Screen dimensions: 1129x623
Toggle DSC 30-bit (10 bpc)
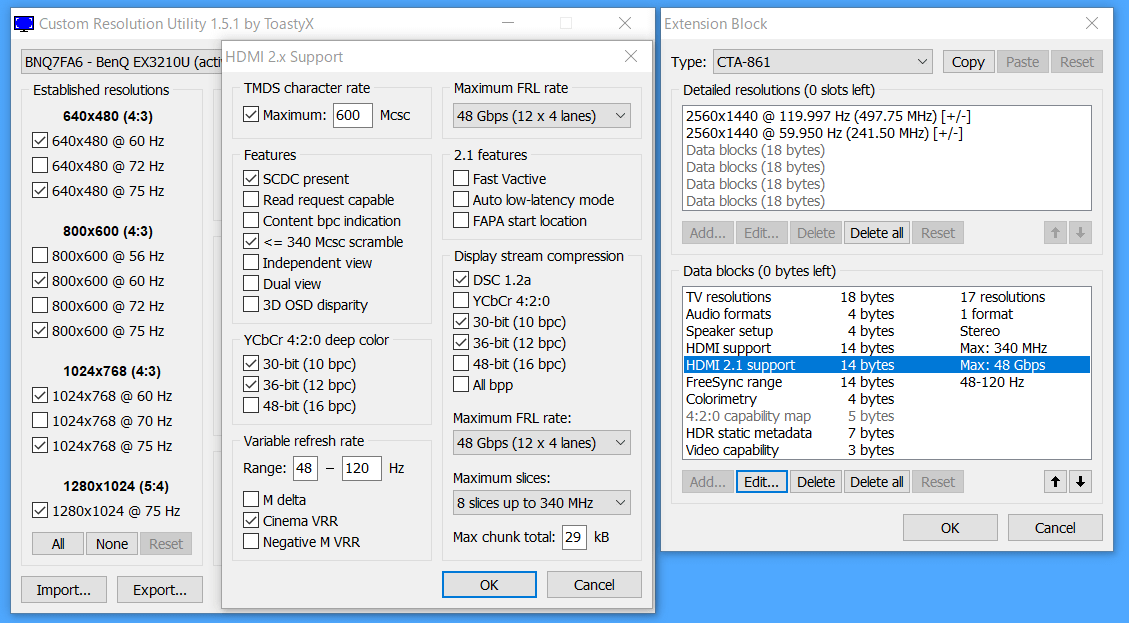[461, 321]
